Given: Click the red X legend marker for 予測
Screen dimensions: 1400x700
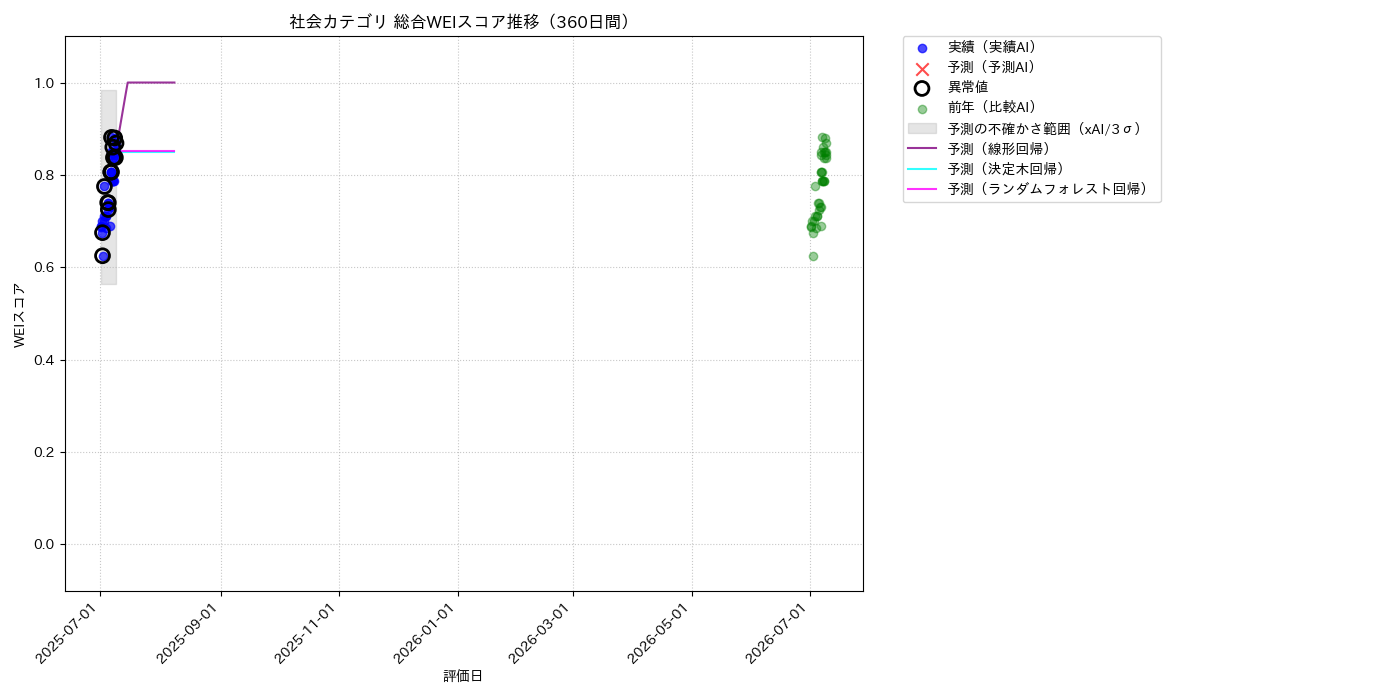Looking at the screenshot, I should pyautogui.click(x=922, y=68).
